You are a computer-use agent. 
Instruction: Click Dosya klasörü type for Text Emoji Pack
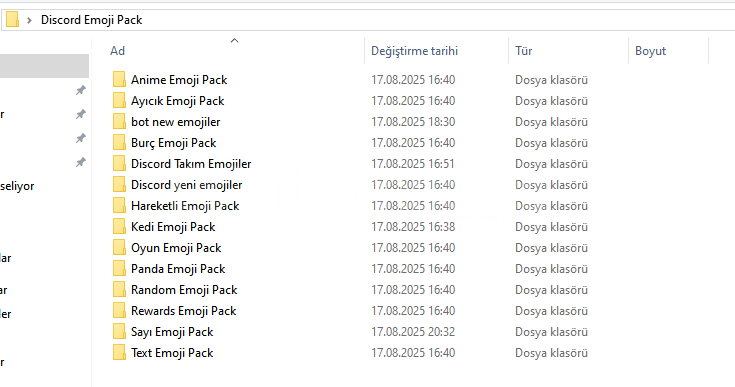point(551,352)
